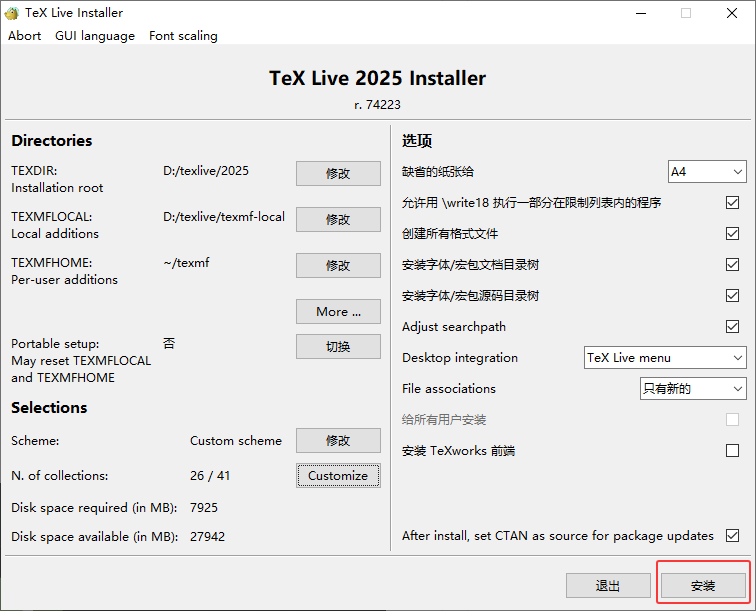Screen dimensions: 756x611
Task: Click the 选项 options heading
Action: [417, 140]
